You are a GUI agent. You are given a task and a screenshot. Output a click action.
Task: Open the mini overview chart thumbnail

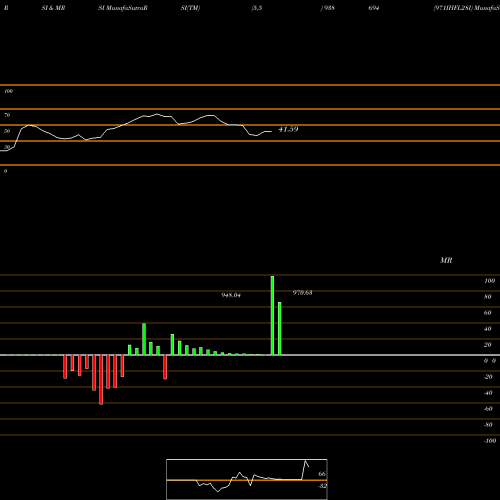(x=247, y=479)
